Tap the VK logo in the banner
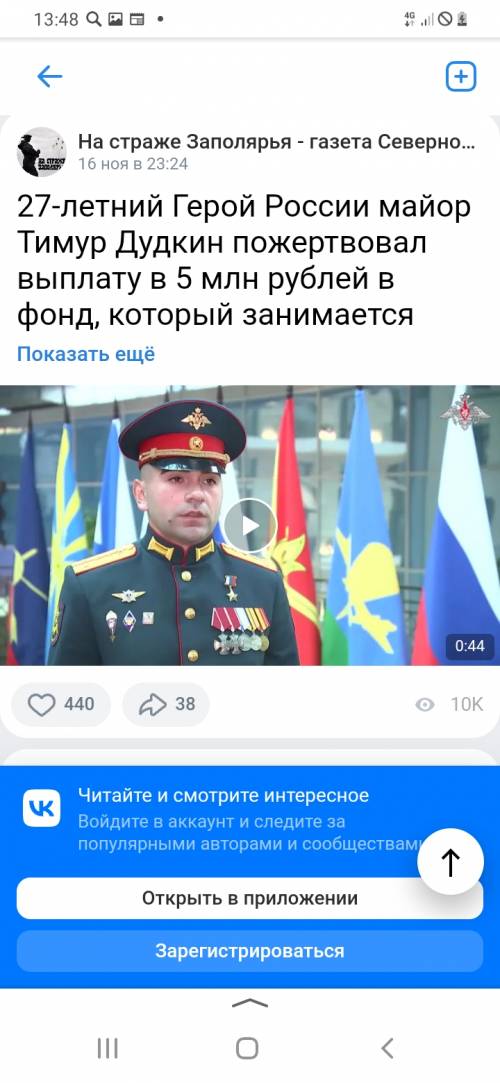Screen dimensions: 500x1083 [x=41, y=808]
